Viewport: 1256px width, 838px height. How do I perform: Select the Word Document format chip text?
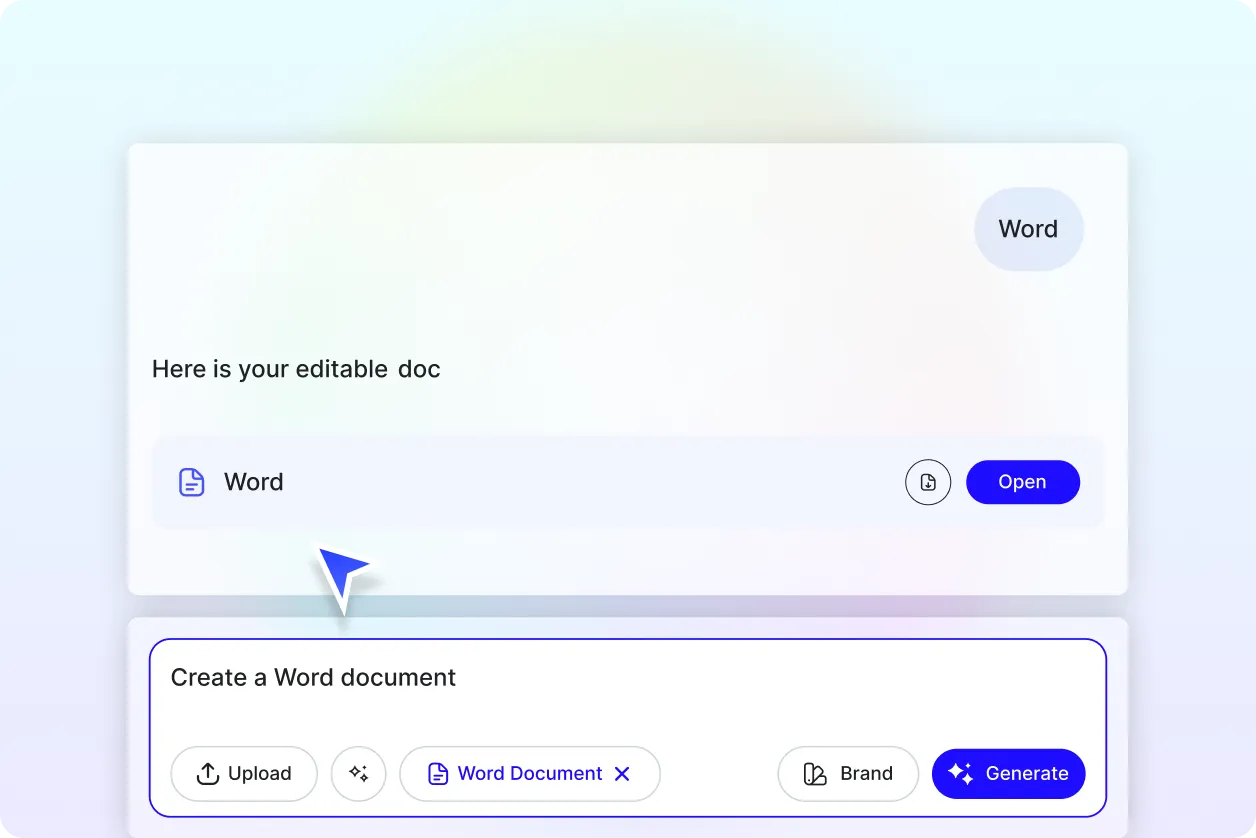tap(530, 773)
